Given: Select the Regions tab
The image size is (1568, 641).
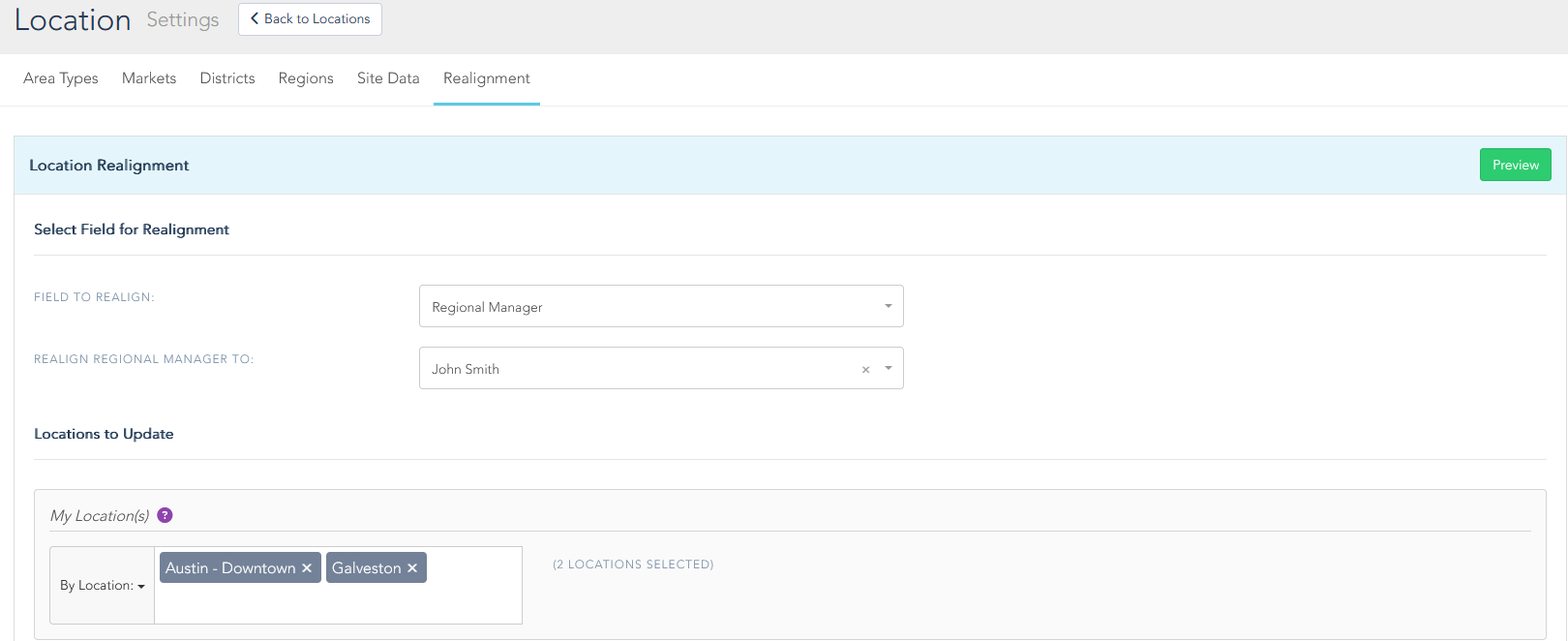Looking at the screenshot, I should 306,78.
